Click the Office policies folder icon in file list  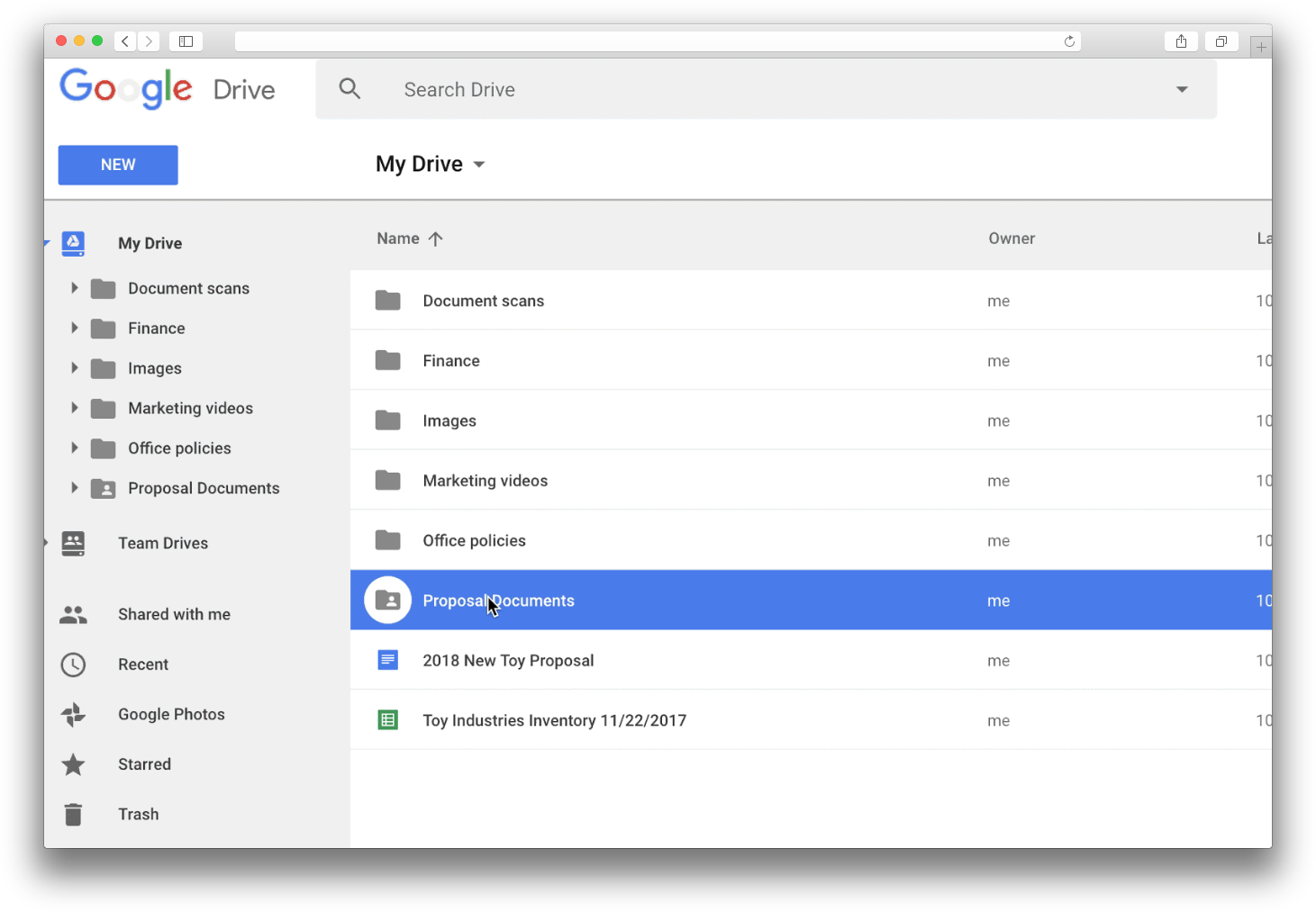click(387, 540)
